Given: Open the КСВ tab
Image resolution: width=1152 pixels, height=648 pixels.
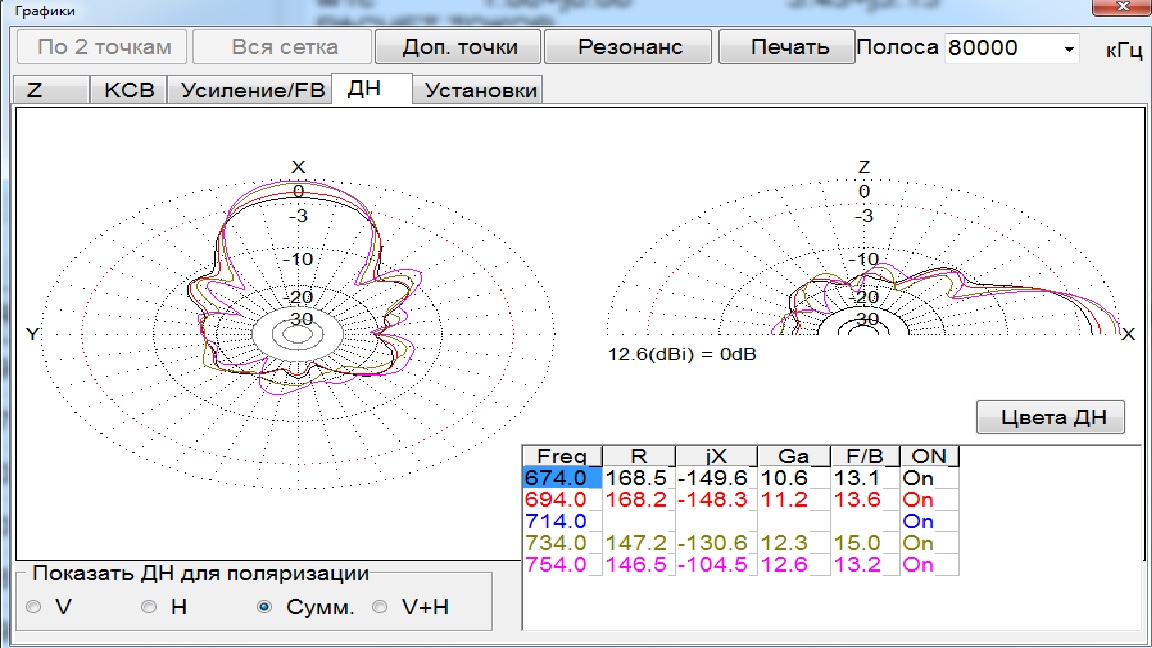Looking at the screenshot, I should point(129,90).
